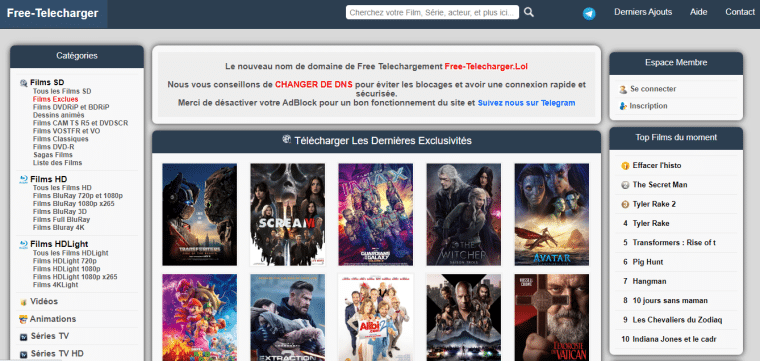Click the Séries TV HD icon
The width and height of the screenshot is (760, 361).
tap(23, 354)
